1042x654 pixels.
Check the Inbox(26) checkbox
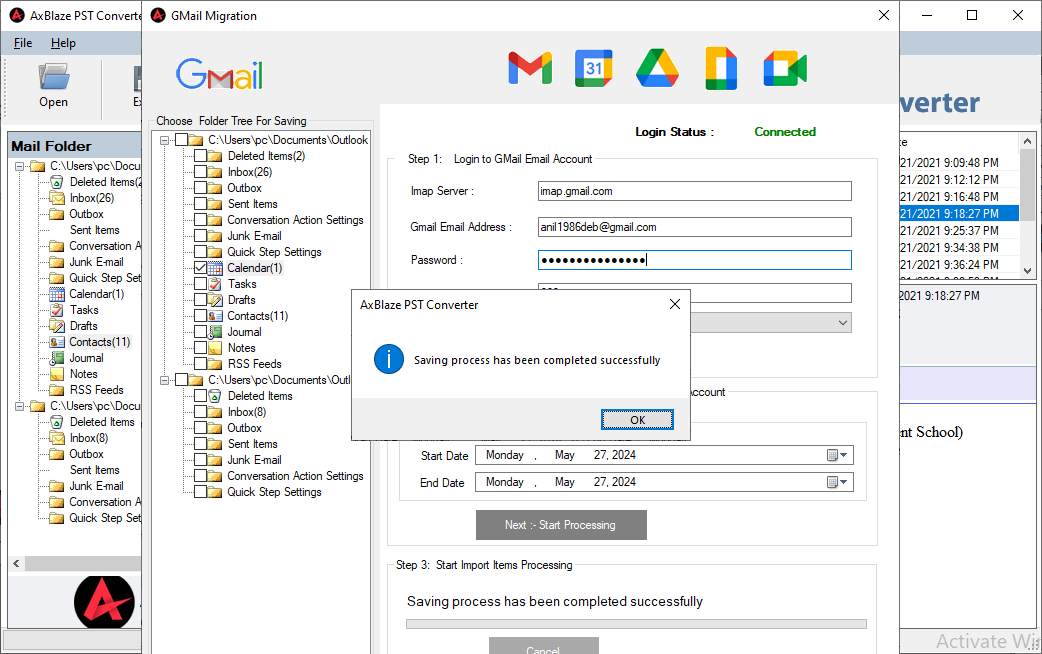(200, 172)
